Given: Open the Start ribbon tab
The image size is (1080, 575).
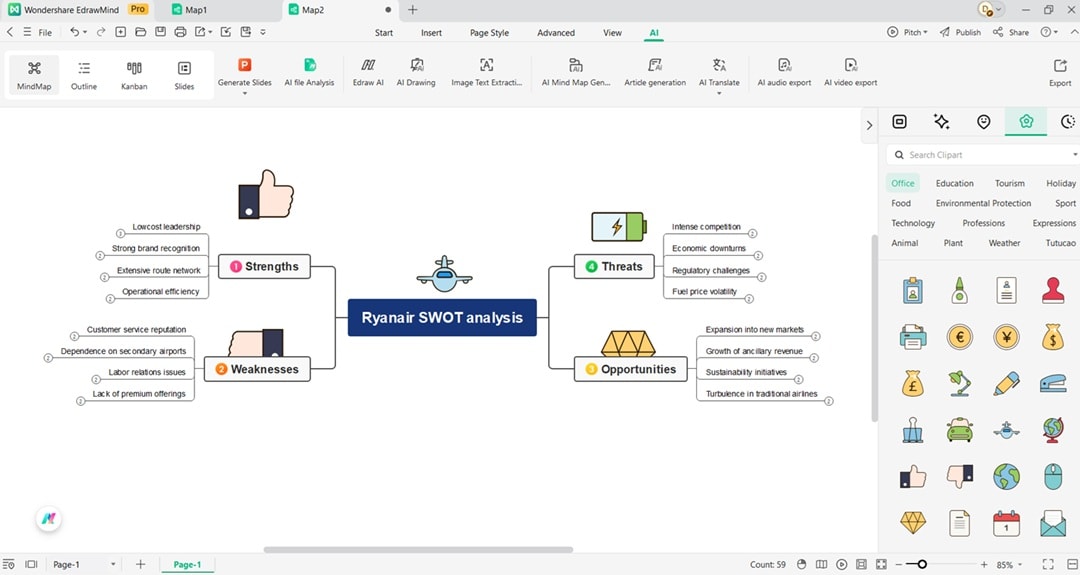Looking at the screenshot, I should [x=384, y=32].
